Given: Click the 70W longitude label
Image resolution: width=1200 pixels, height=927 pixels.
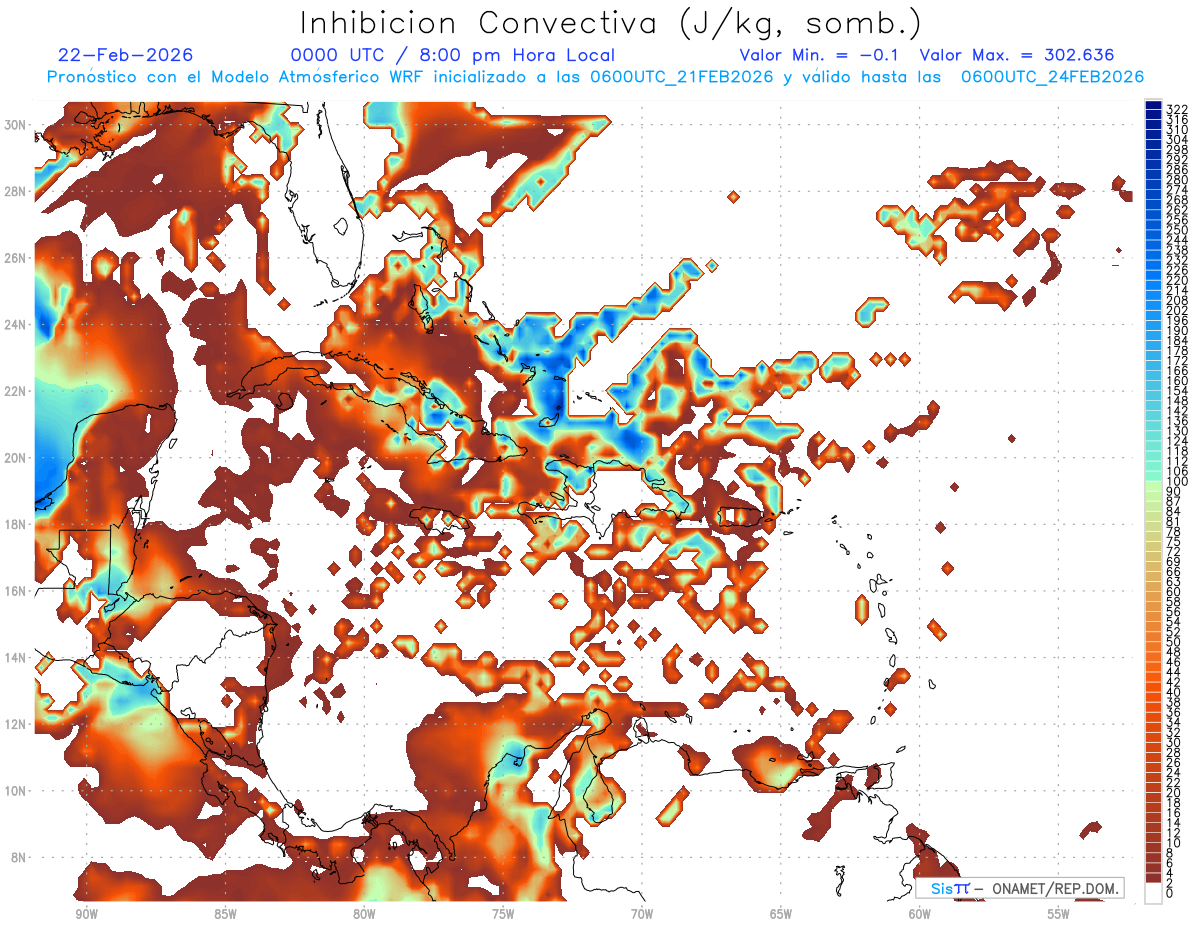Looking at the screenshot, I should coord(642,914).
